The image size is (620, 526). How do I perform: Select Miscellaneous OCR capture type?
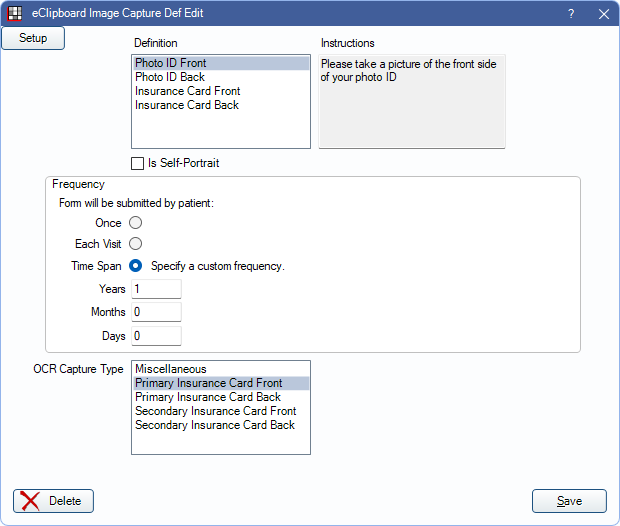[170, 369]
